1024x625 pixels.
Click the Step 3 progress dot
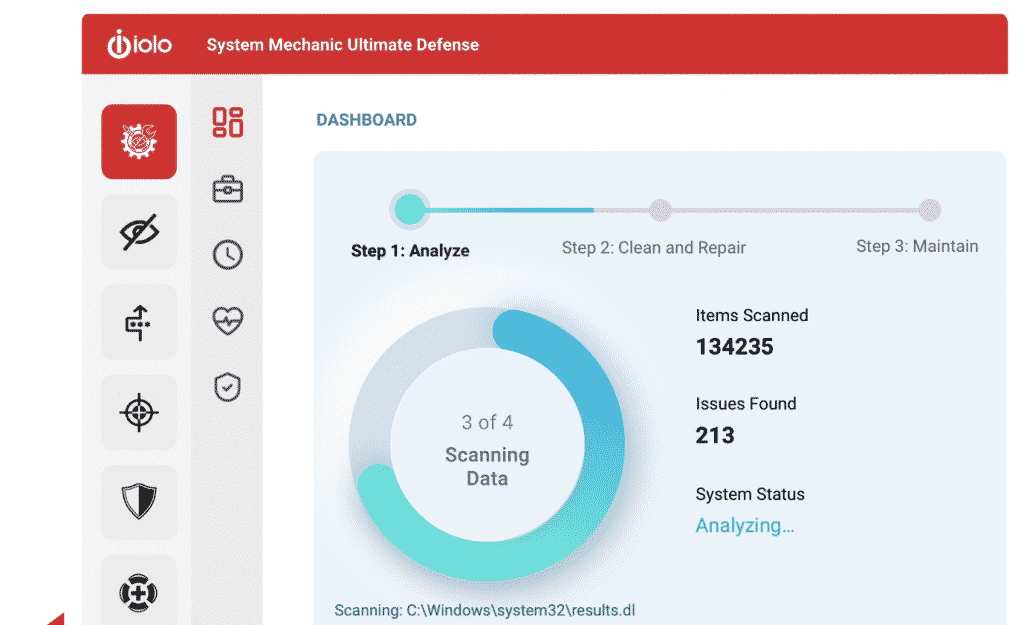[930, 210]
